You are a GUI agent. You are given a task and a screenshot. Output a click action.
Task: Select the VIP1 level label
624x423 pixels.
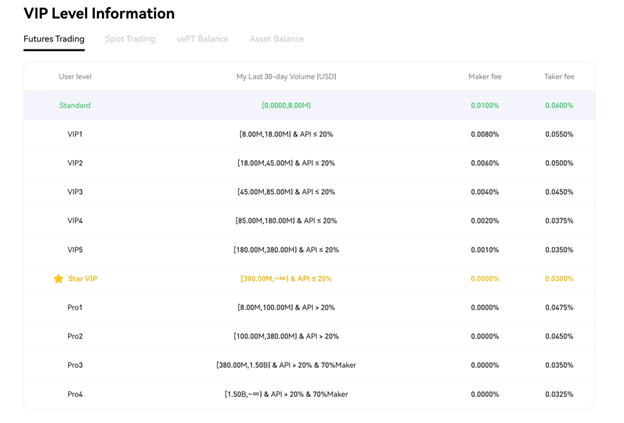point(75,134)
